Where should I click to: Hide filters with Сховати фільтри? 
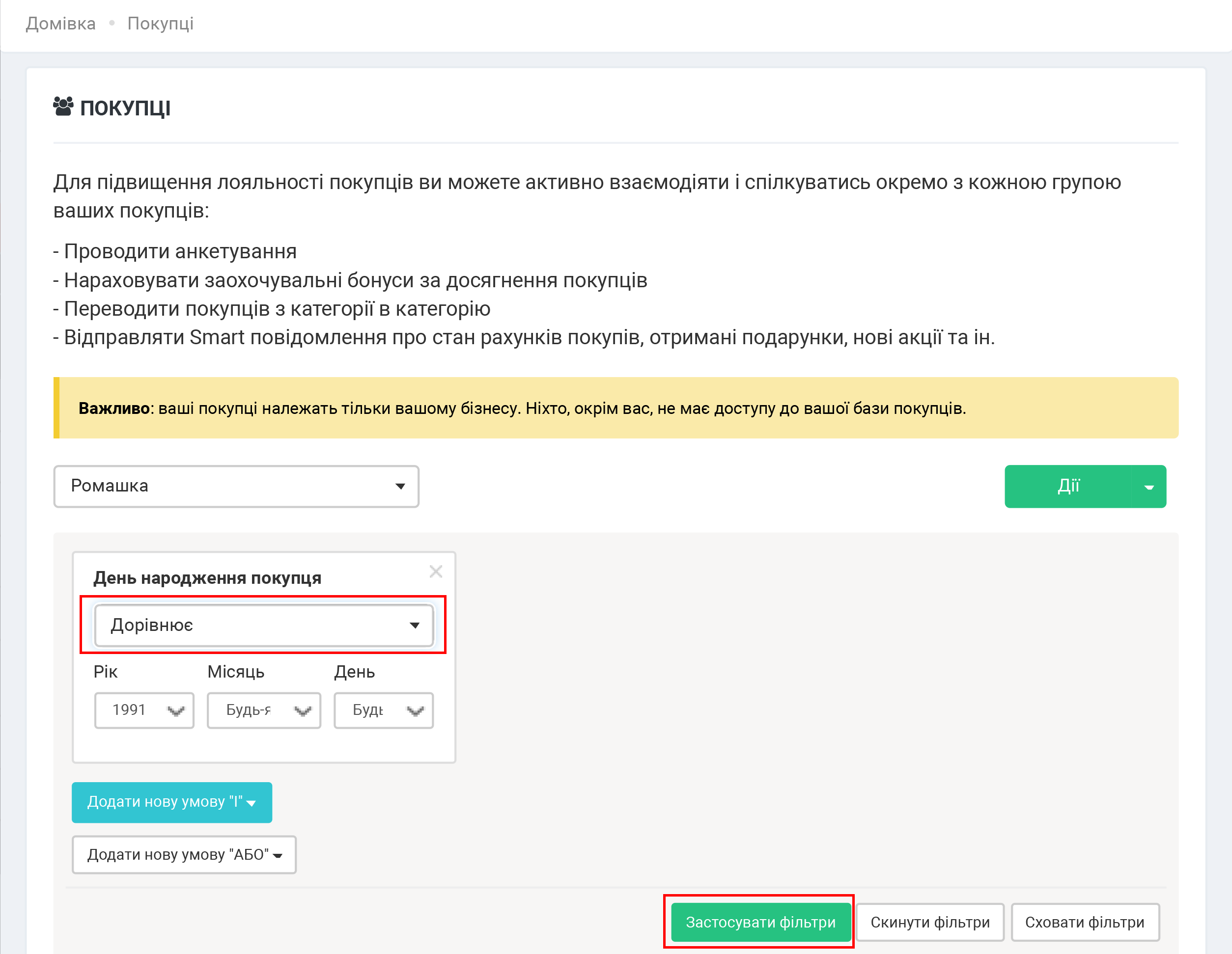(x=1084, y=923)
